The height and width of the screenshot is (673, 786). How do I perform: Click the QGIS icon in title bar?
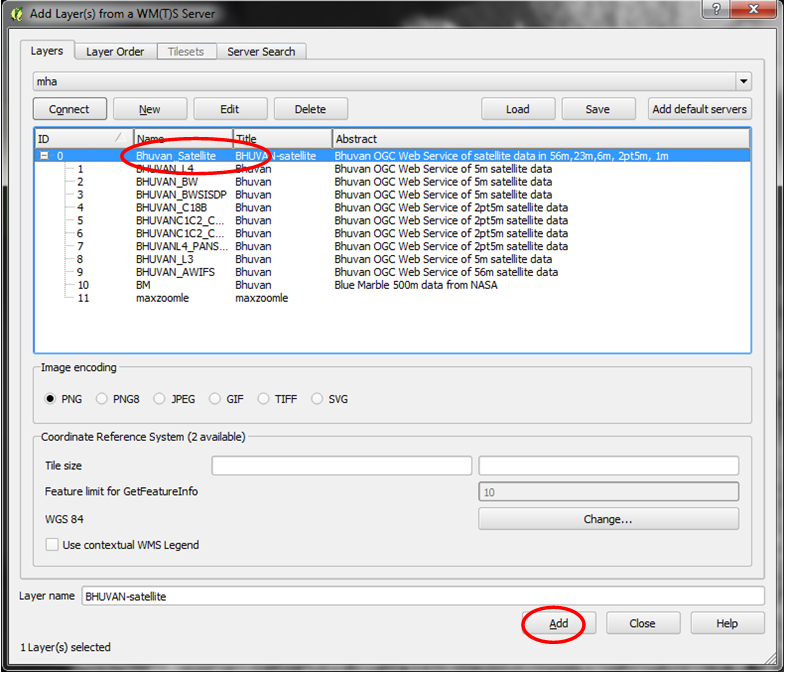tap(17, 14)
